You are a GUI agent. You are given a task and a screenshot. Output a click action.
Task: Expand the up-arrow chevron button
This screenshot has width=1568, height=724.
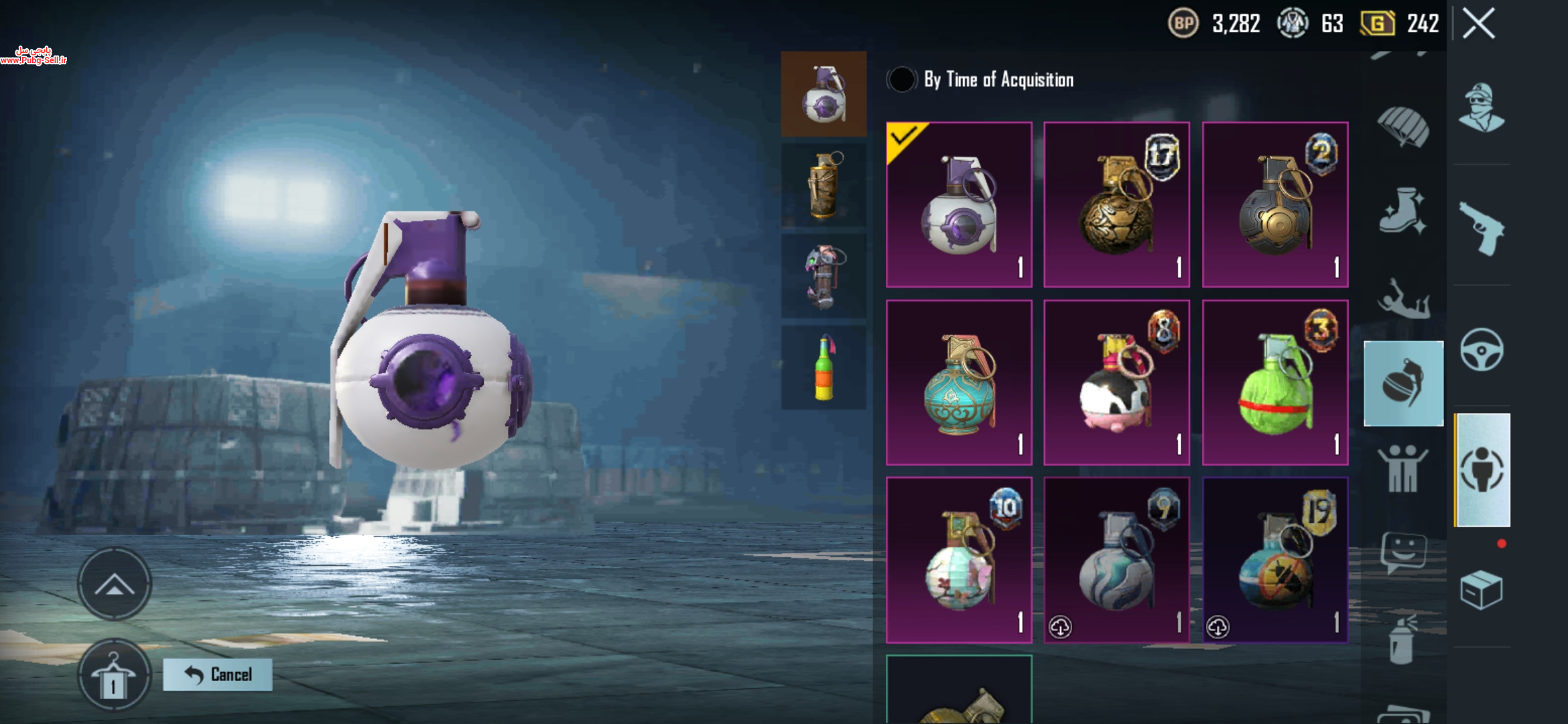coord(115,584)
